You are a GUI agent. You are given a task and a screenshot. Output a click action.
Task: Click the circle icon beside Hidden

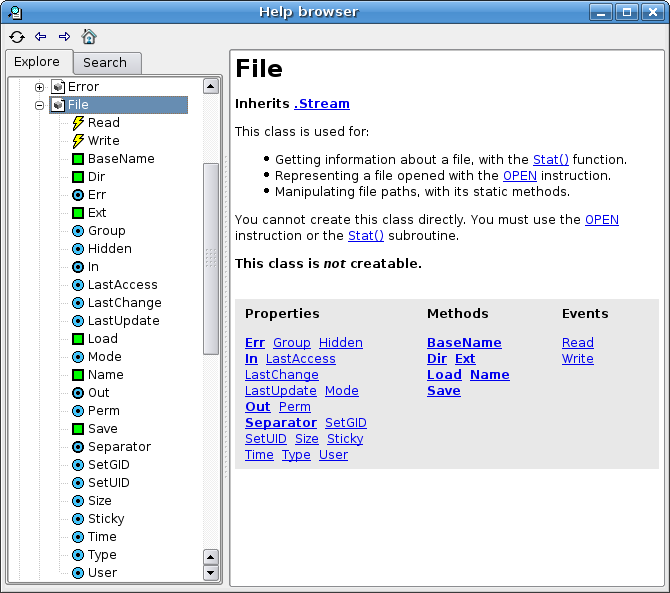78,249
